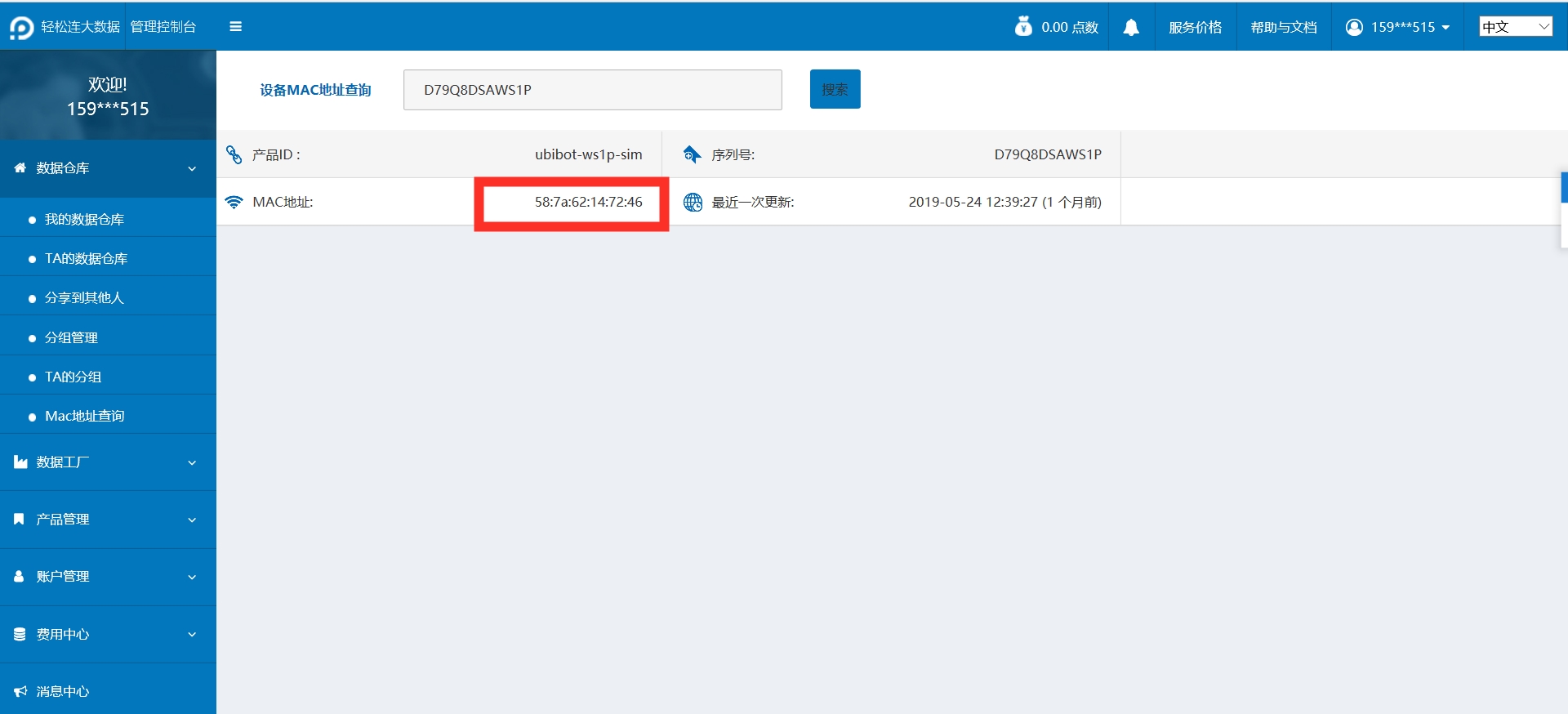Click the product ID link icon

coord(234,154)
